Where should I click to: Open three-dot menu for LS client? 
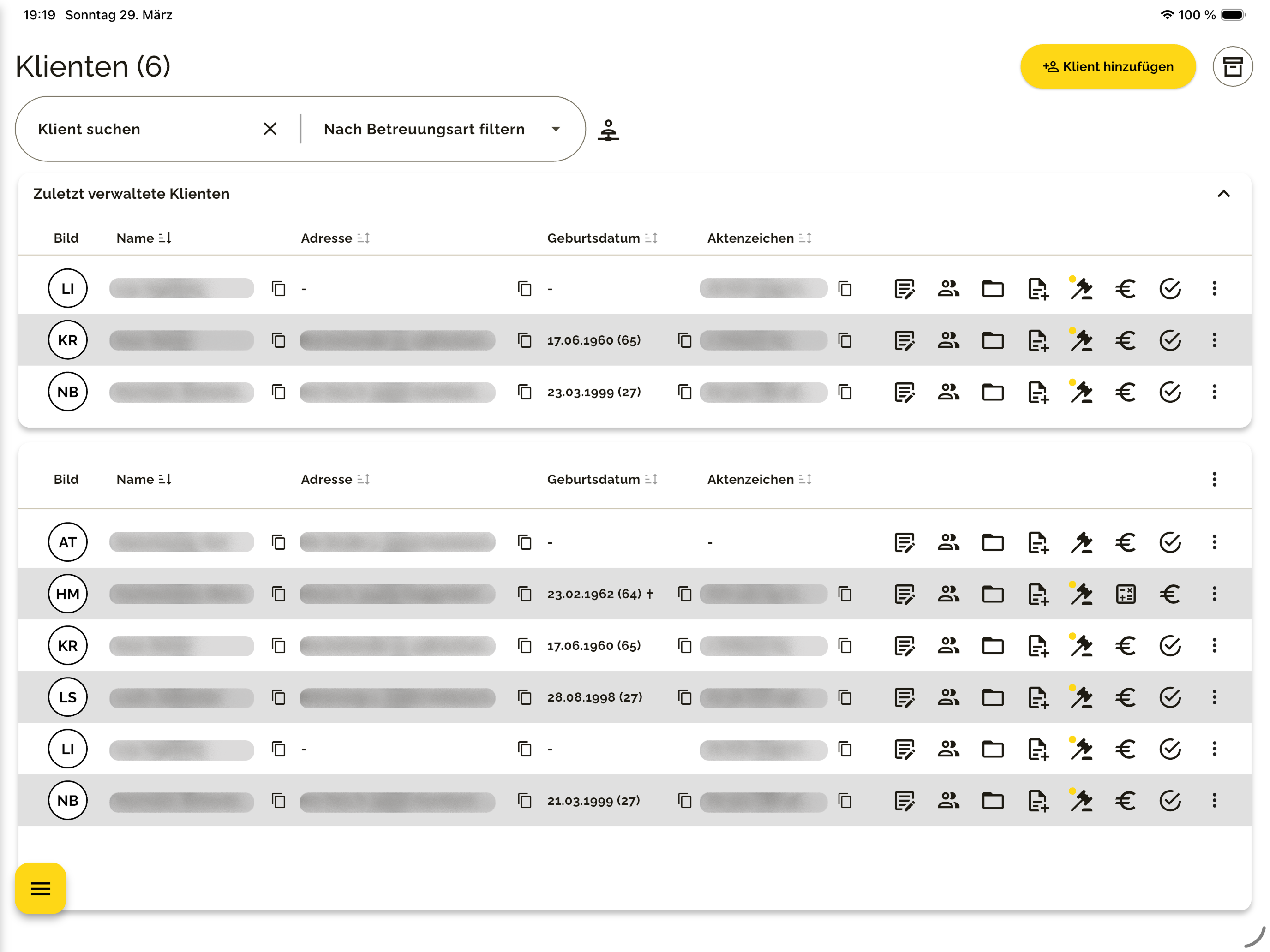coord(1214,697)
